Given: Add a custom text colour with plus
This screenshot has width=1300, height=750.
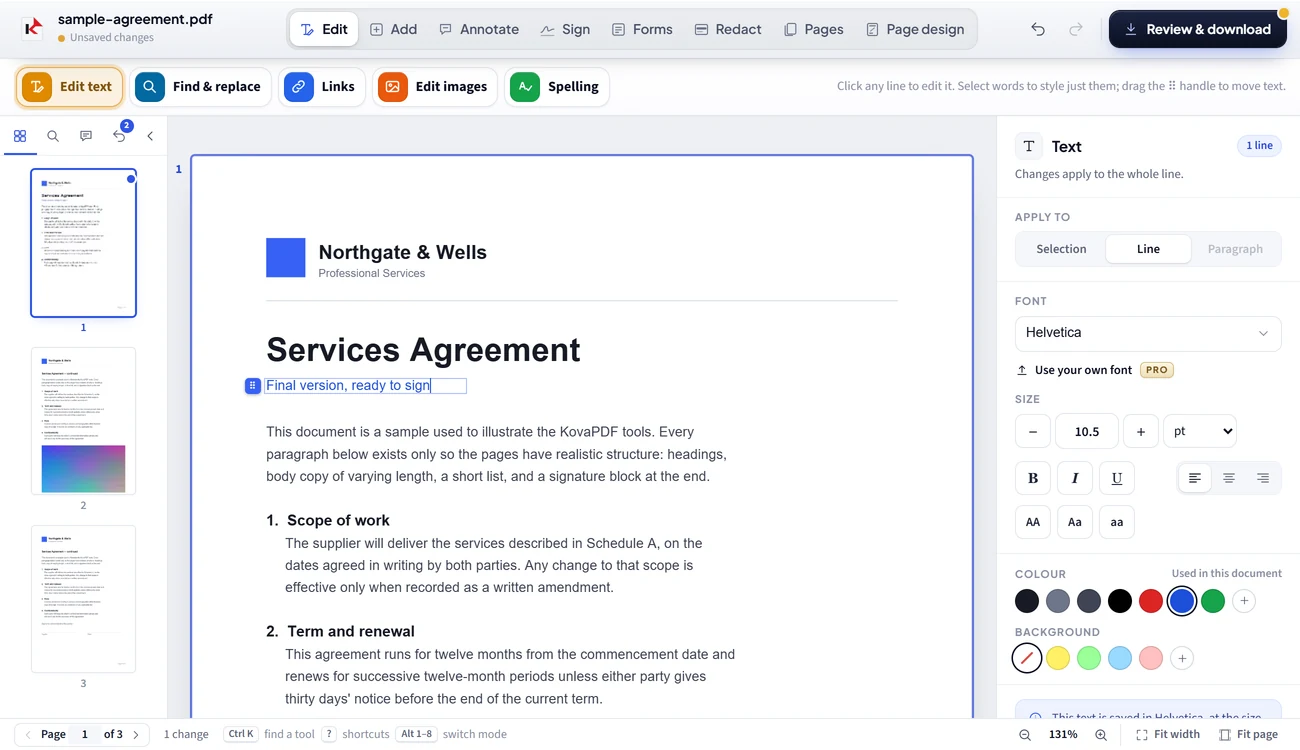Looking at the screenshot, I should tap(1244, 601).
